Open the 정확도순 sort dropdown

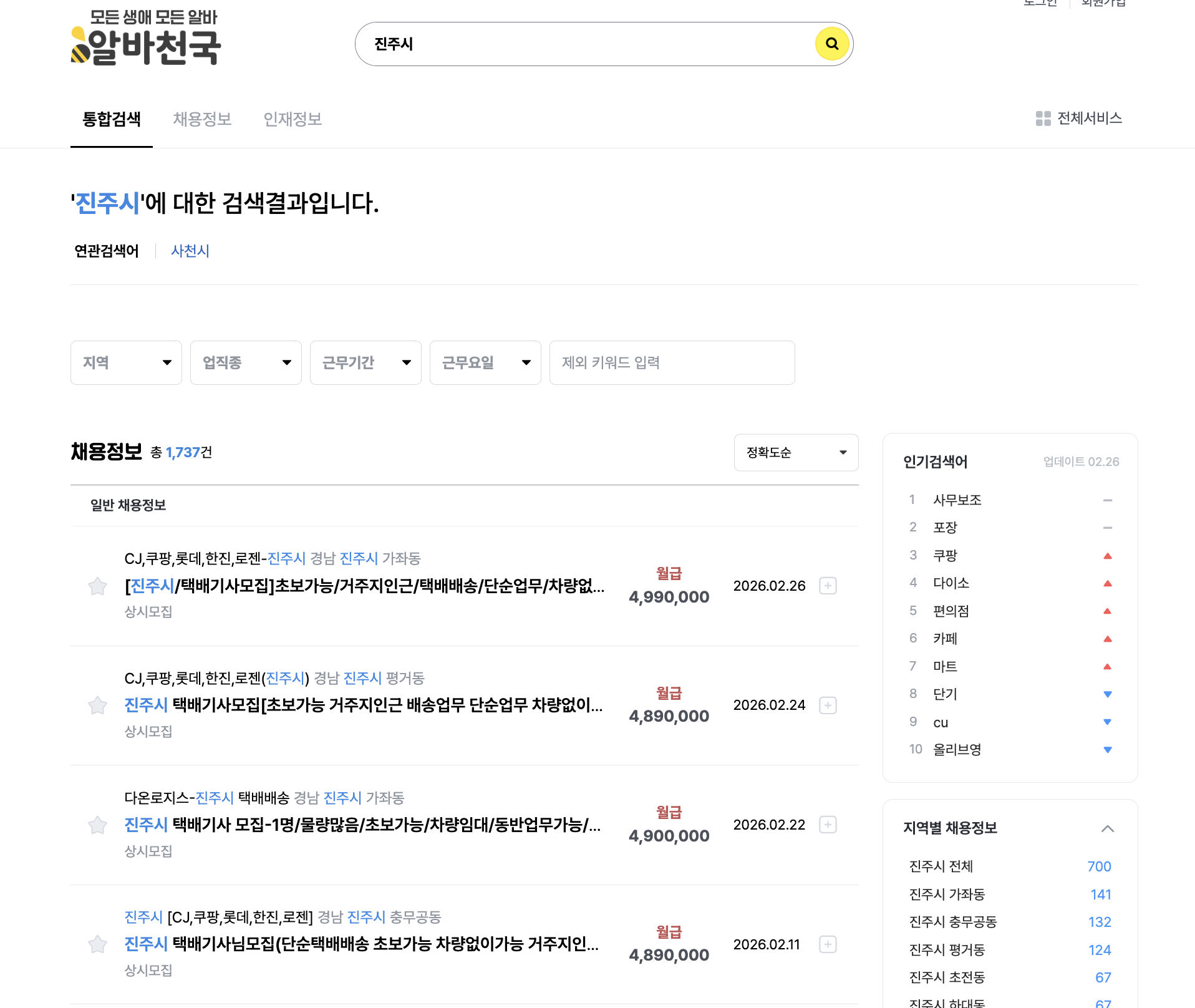pos(796,452)
